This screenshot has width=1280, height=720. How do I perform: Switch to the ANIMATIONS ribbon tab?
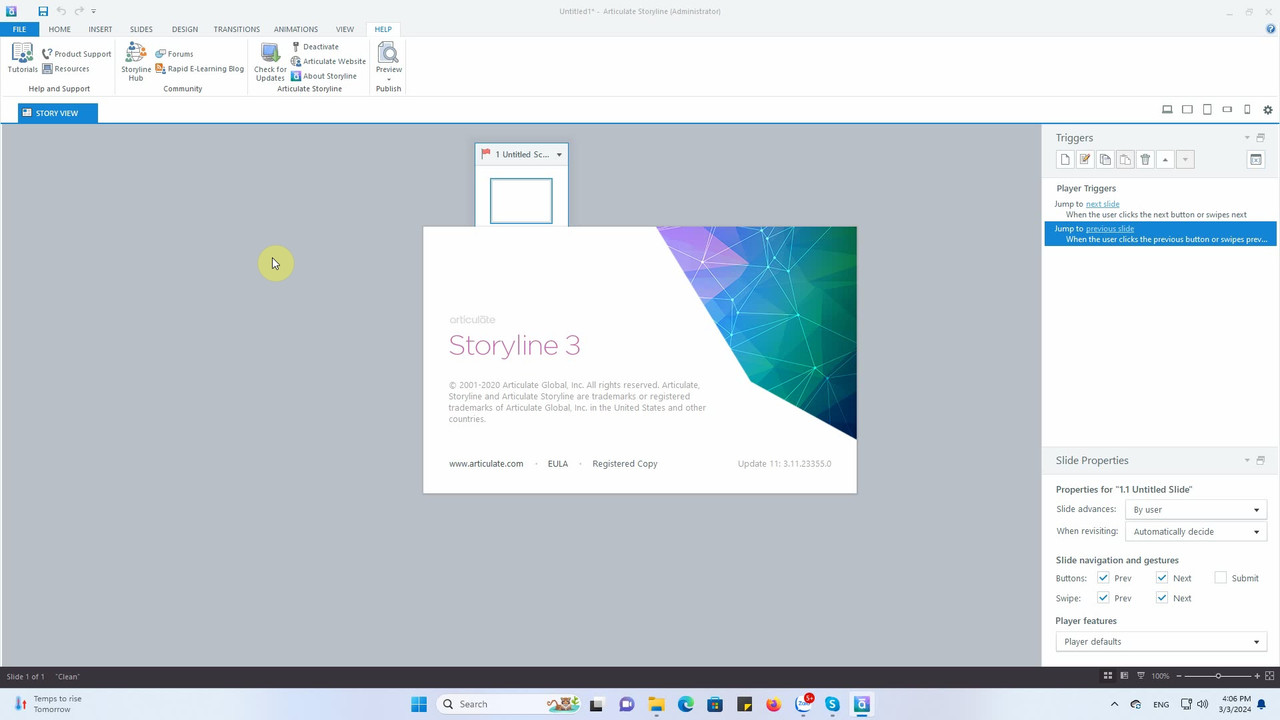[296, 29]
